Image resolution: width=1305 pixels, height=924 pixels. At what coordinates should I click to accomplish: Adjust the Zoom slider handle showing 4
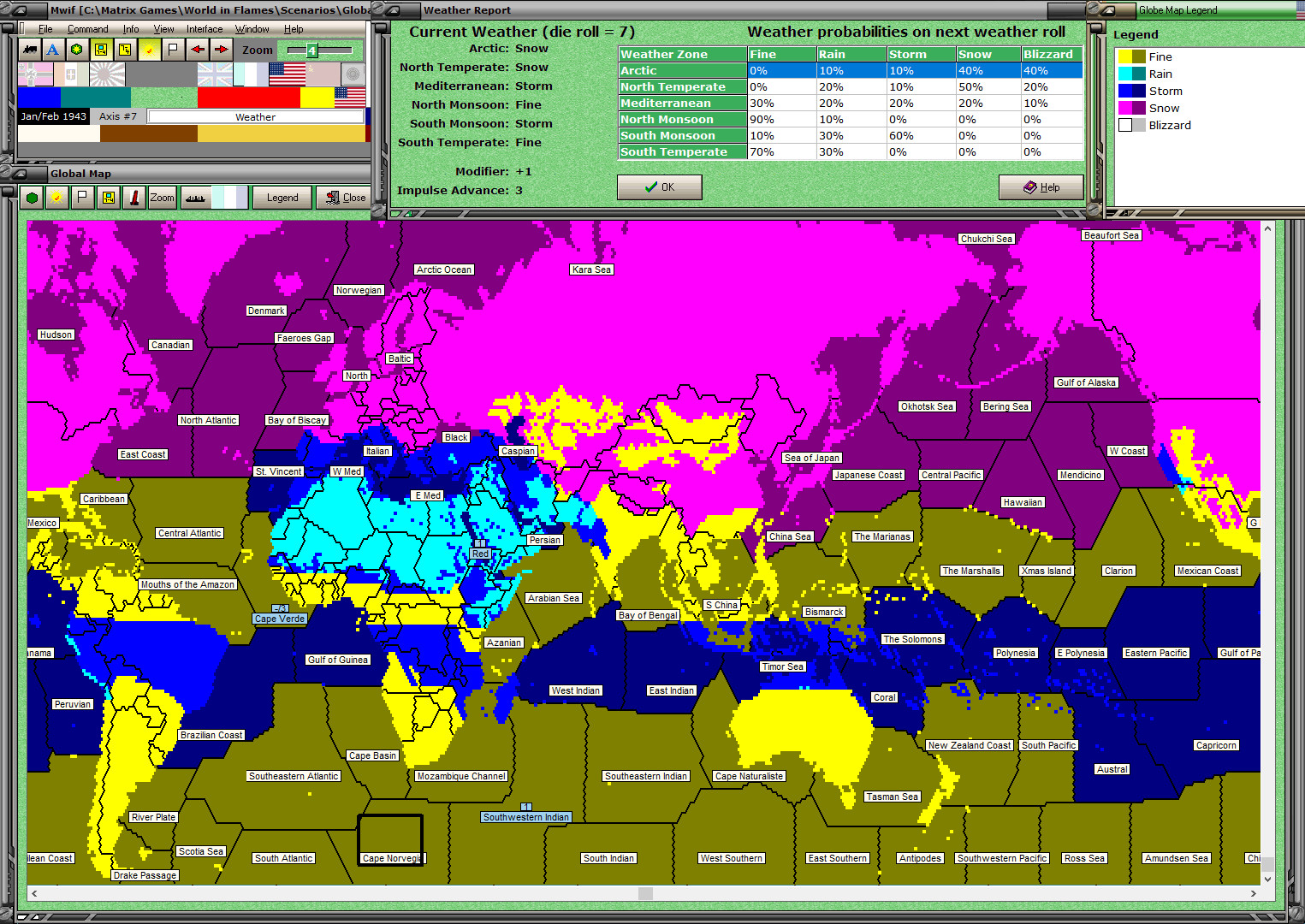click(x=311, y=50)
